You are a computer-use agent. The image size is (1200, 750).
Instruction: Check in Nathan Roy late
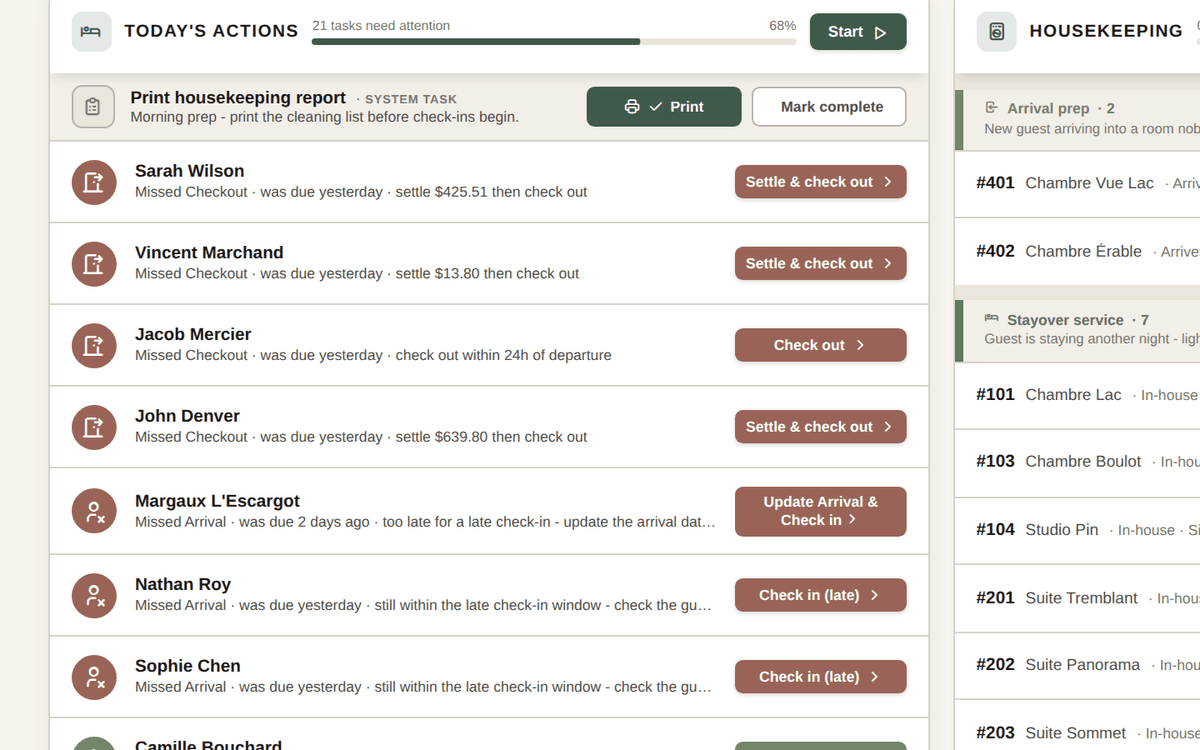(821, 595)
